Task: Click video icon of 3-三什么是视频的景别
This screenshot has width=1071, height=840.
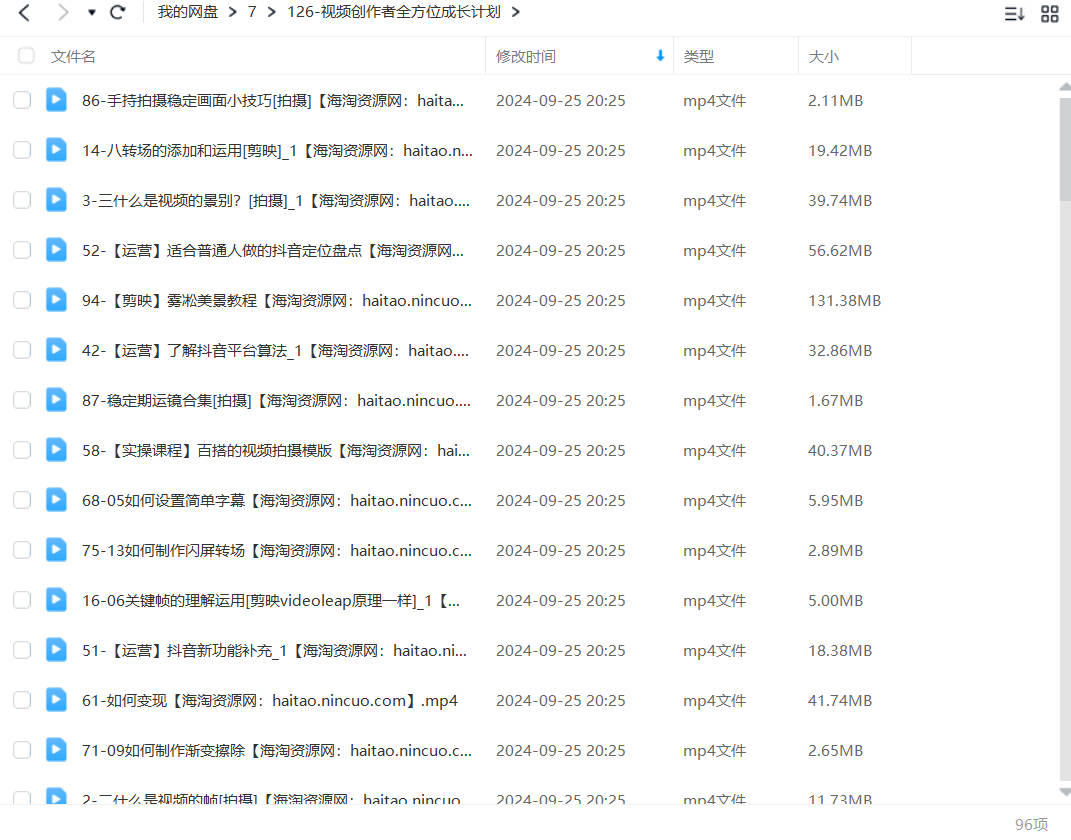Action: pyautogui.click(x=56, y=199)
